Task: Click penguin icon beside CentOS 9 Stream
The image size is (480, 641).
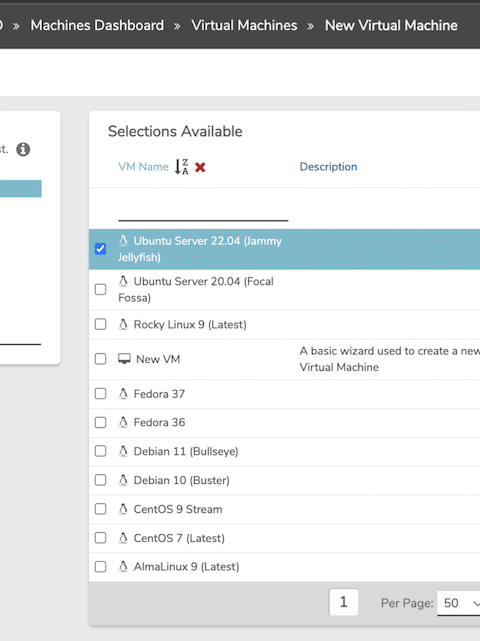Action: coord(123,509)
